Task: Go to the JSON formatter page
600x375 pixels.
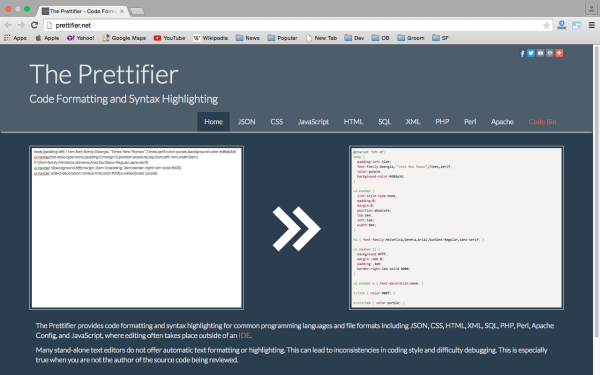Action: (x=246, y=122)
